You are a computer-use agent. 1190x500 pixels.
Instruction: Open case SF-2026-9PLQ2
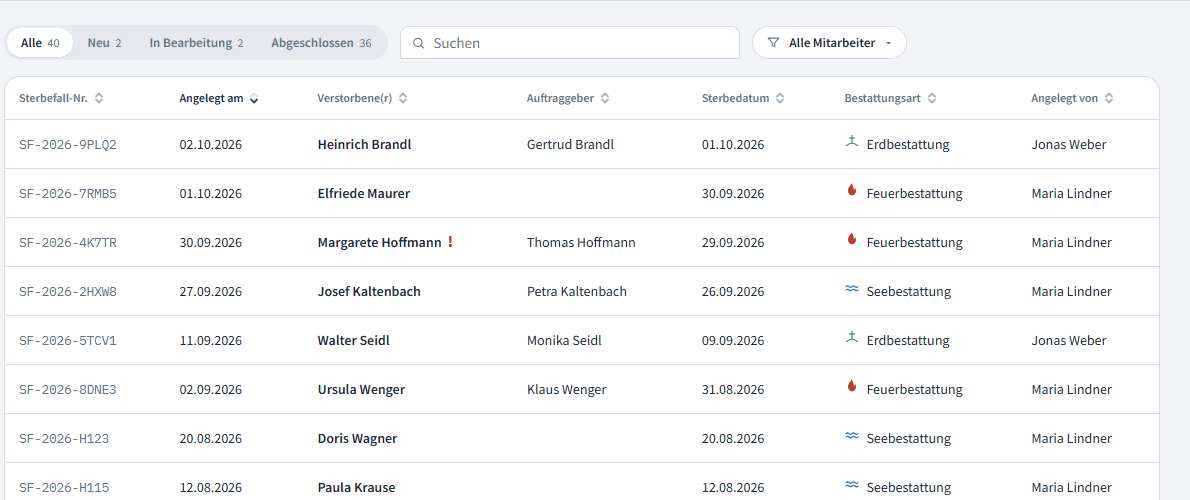pos(68,144)
